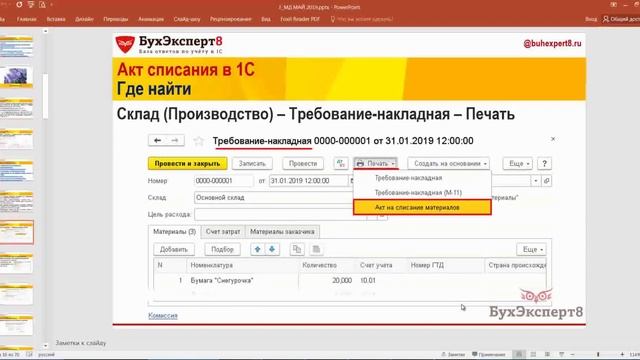Image resolution: width=640 pixels, height=360 pixels.
Task: Click the Redo icon in quick access toolbar
Action: 19,5
